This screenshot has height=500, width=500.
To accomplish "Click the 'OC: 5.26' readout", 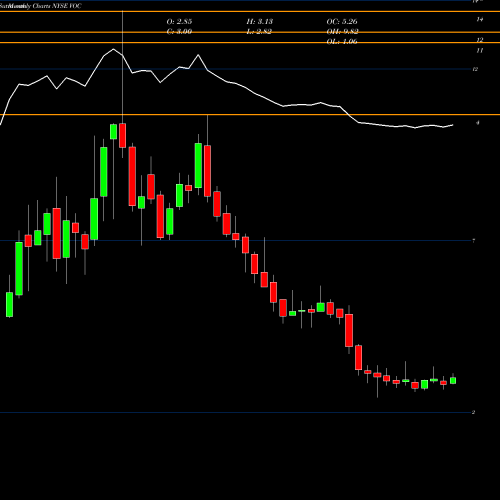I will click(x=342, y=22).
